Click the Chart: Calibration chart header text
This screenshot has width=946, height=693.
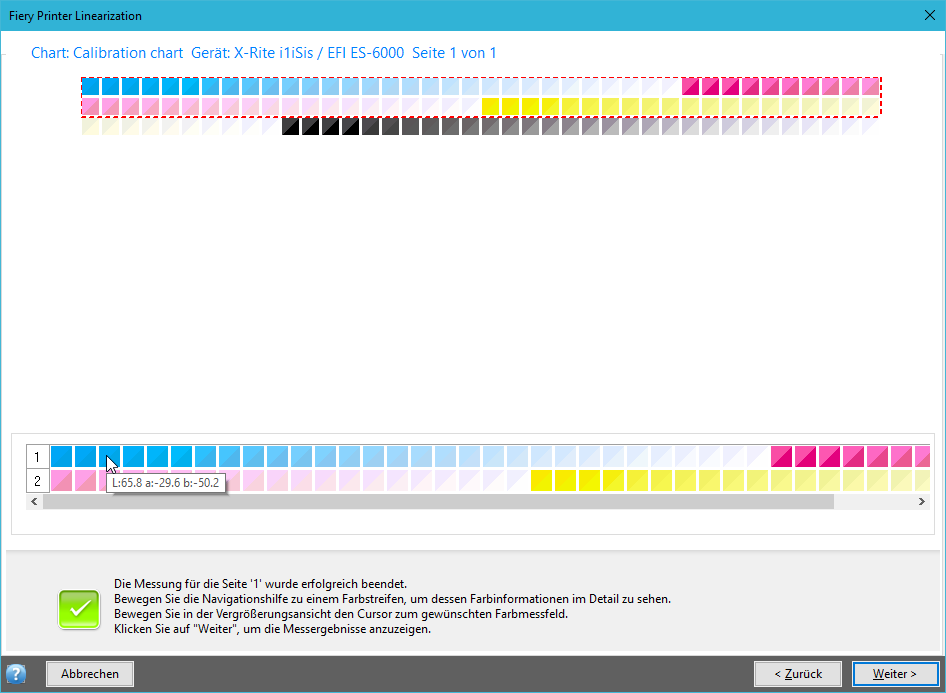[x=107, y=53]
